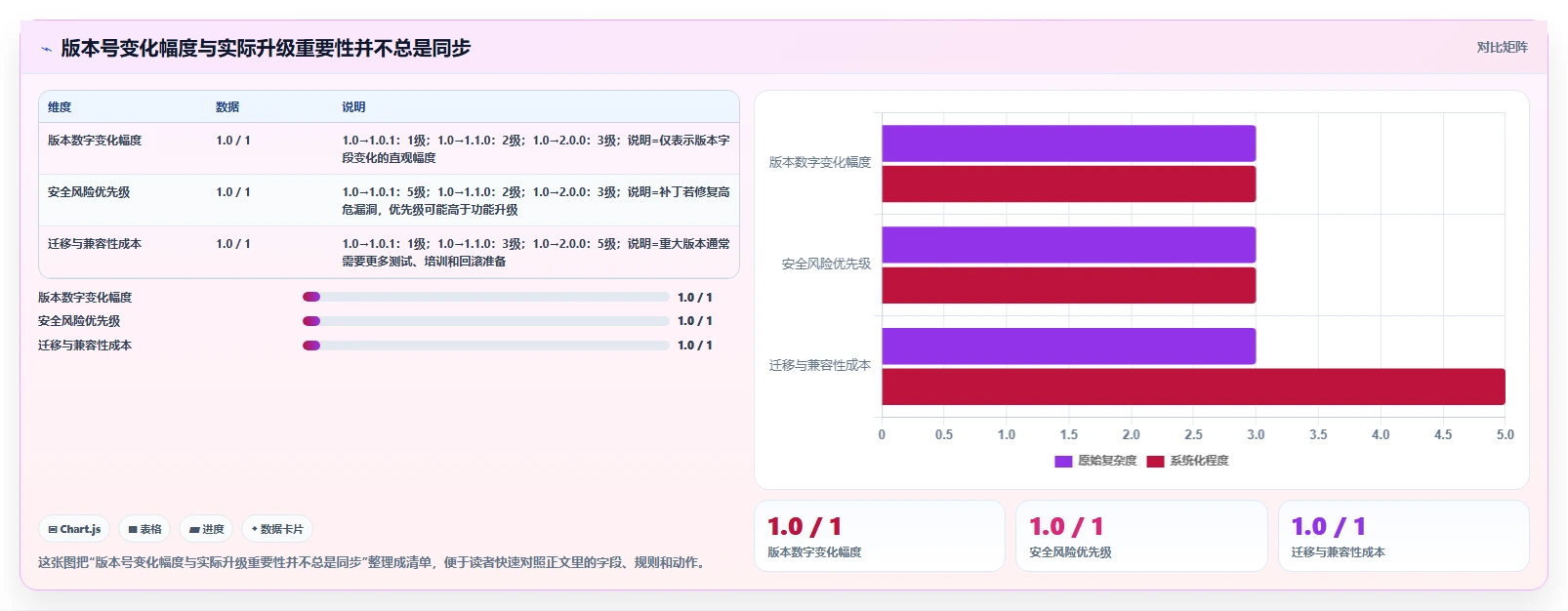Click 迁移与兼容性成本 progress bar
The image size is (1568, 611).
coord(485,346)
